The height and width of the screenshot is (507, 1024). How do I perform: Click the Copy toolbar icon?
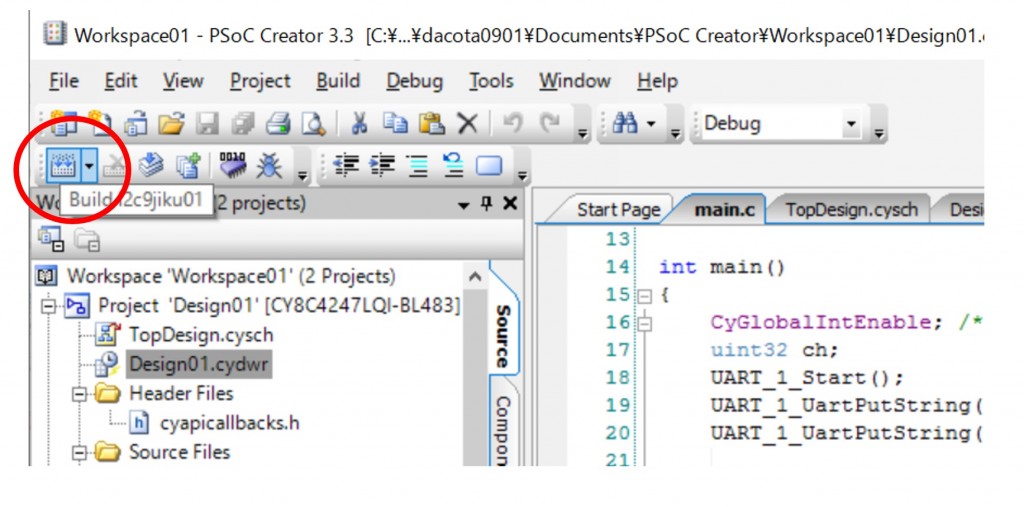395,123
